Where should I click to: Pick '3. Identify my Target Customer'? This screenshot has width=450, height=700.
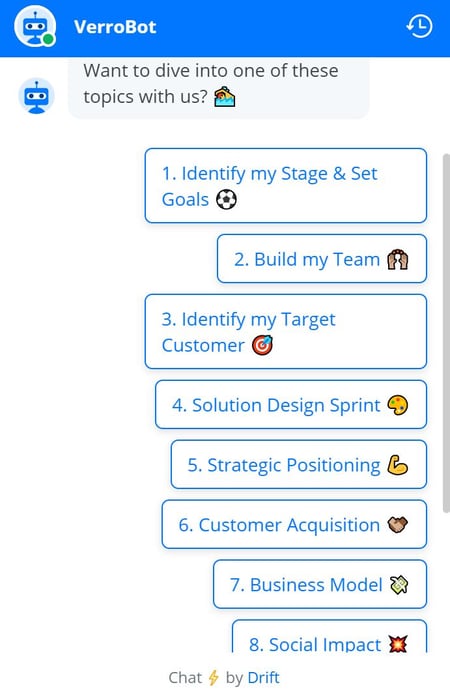[x=286, y=332]
